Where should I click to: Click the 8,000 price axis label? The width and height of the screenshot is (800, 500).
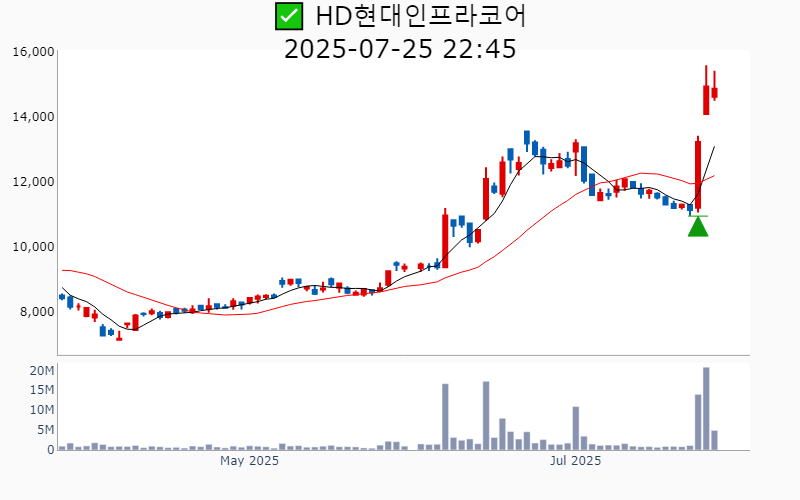37,311
